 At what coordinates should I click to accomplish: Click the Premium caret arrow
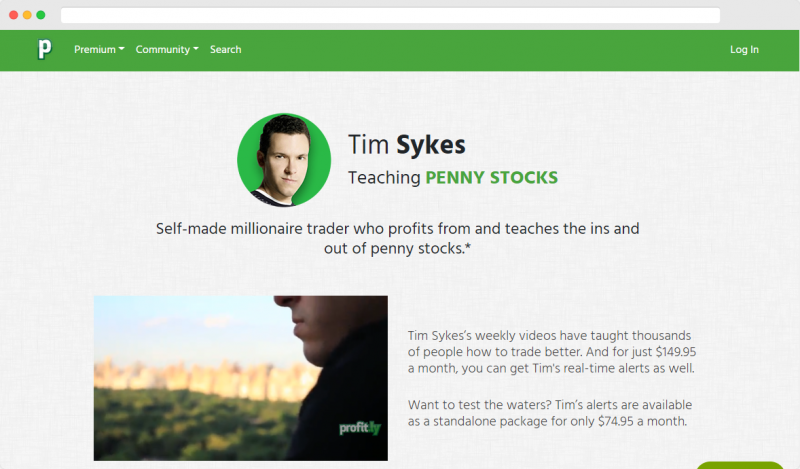click(x=121, y=49)
